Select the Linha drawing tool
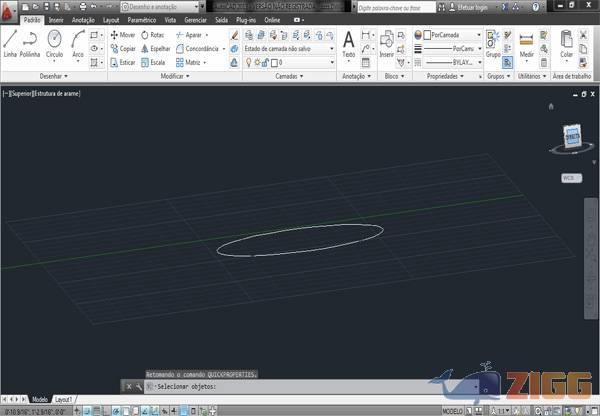Viewport: 600px width, 416px height. (x=10, y=44)
